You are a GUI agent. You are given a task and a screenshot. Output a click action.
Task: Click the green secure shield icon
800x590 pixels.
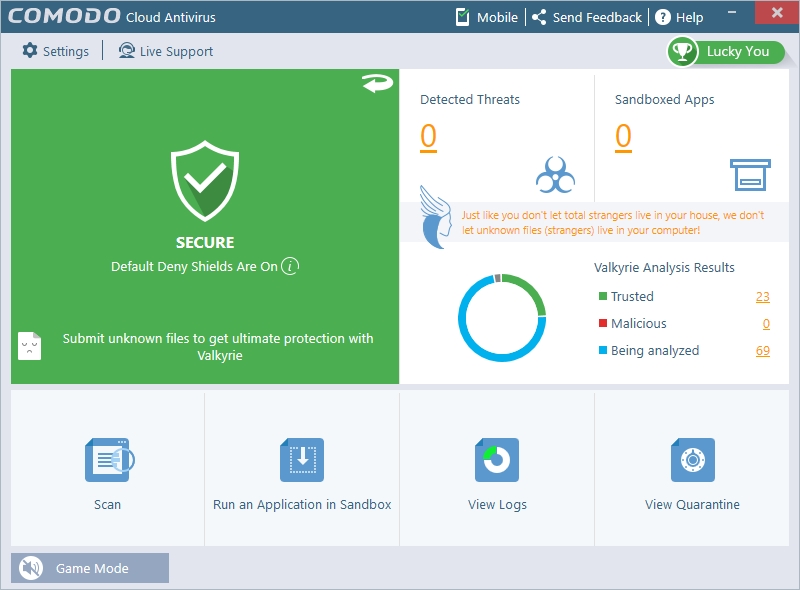tap(205, 181)
